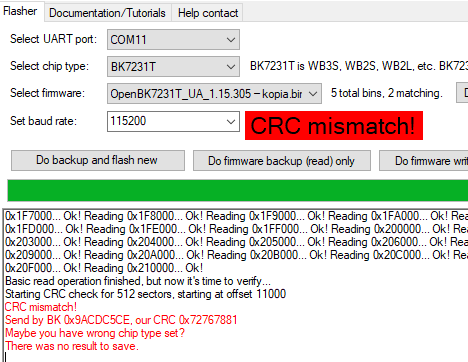Click the 5 total bins, 2 matching text
Image resolution: width=468 pixels, height=362 pixels.
click(x=386, y=93)
